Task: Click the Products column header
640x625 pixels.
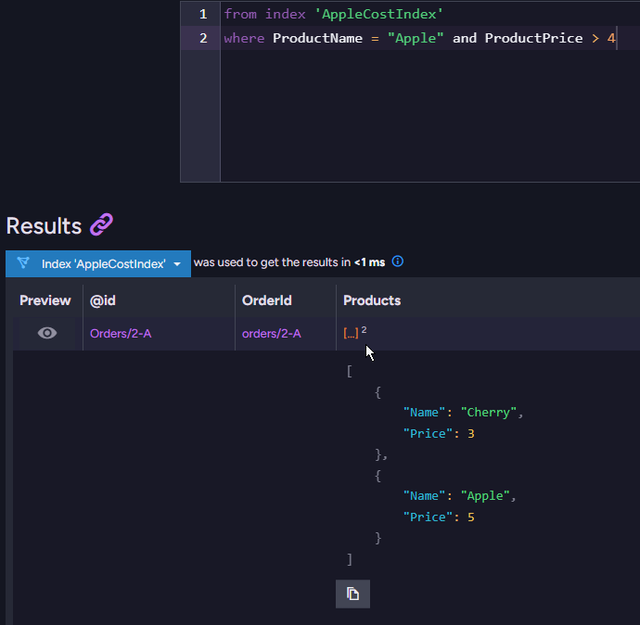Action: [x=372, y=300]
